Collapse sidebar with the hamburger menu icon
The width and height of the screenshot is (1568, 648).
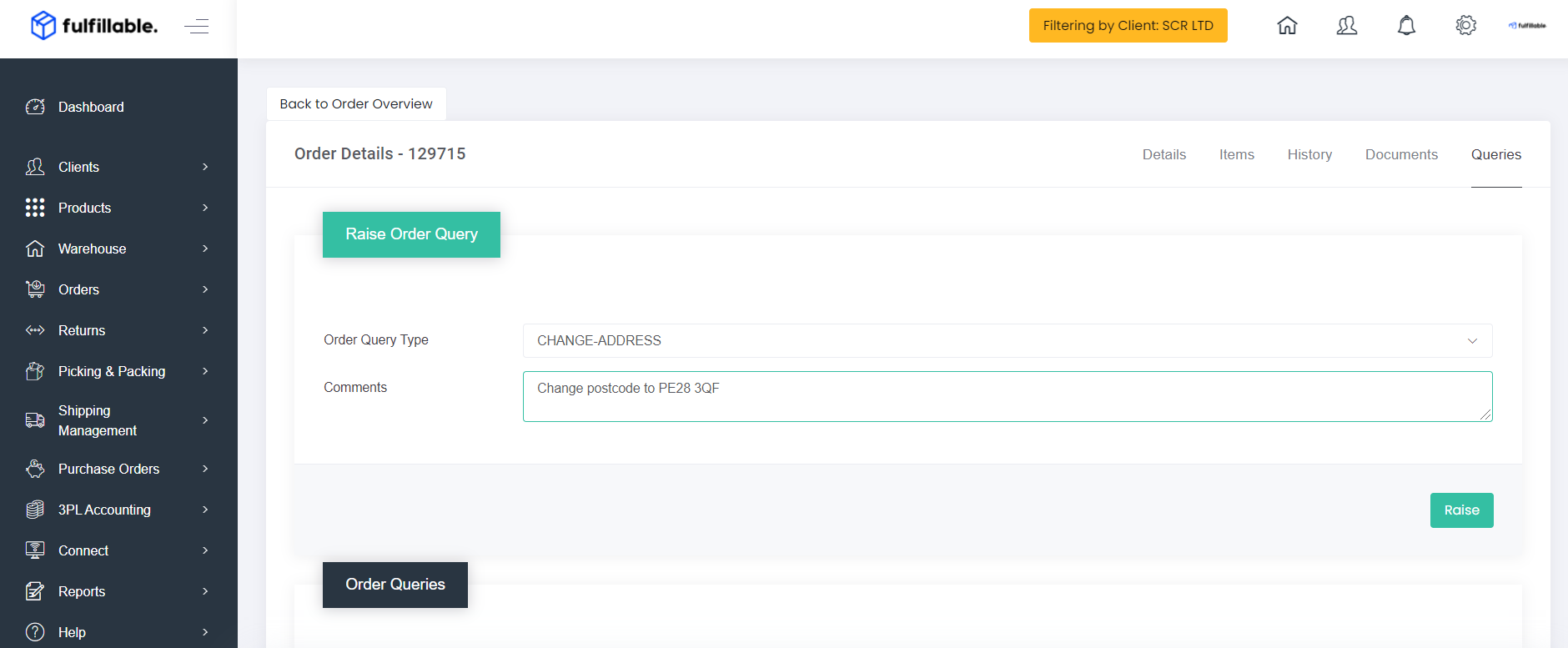[x=197, y=27]
